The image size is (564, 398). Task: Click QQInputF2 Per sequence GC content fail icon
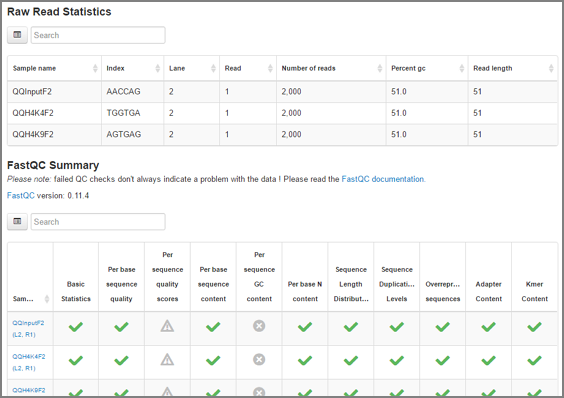[259, 326]
